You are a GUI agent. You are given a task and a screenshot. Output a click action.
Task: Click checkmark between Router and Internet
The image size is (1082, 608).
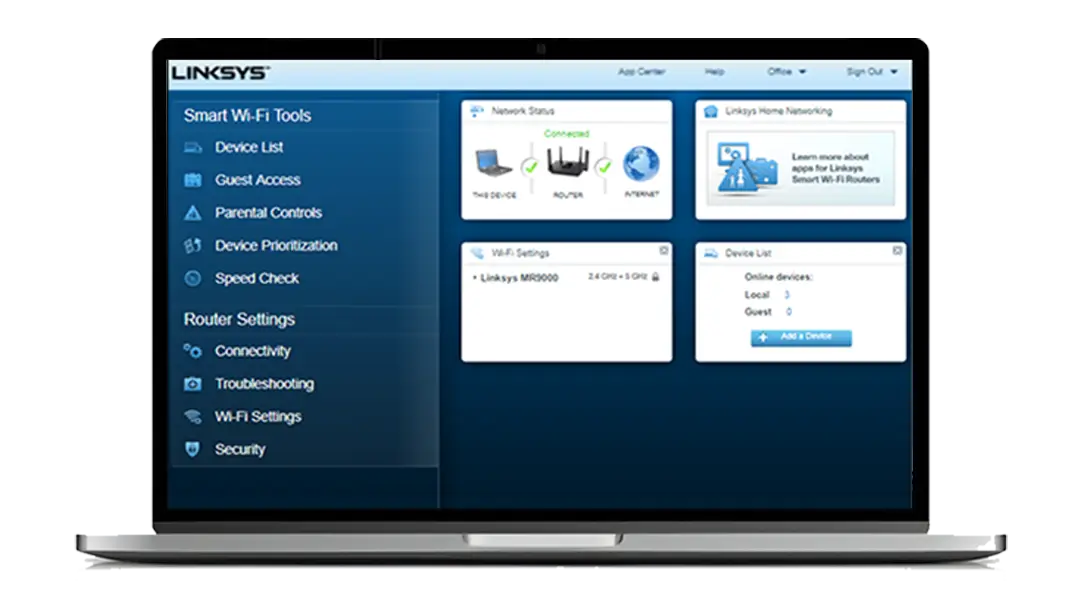[604, 166]
